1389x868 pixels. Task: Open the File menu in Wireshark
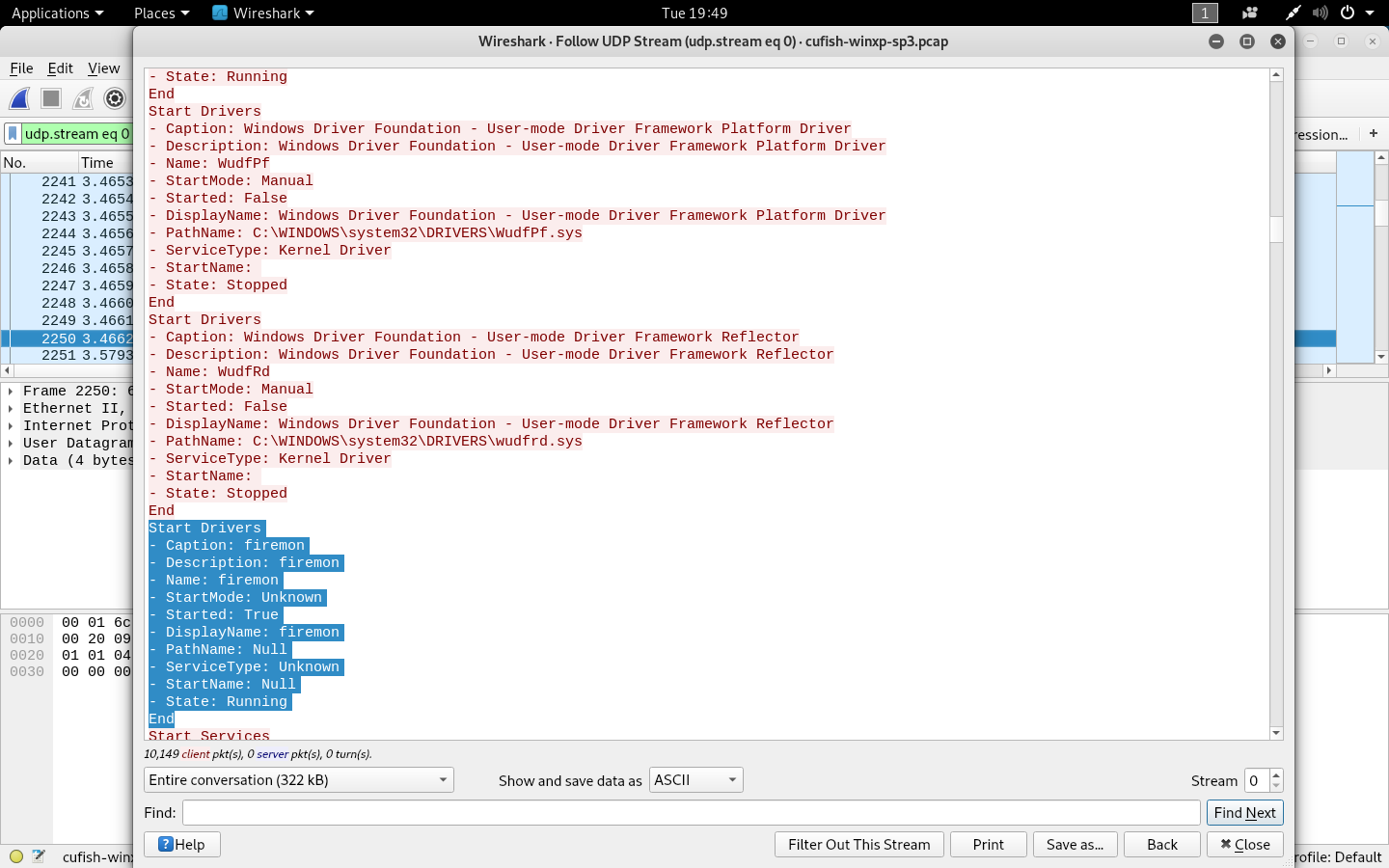point(21,68)
